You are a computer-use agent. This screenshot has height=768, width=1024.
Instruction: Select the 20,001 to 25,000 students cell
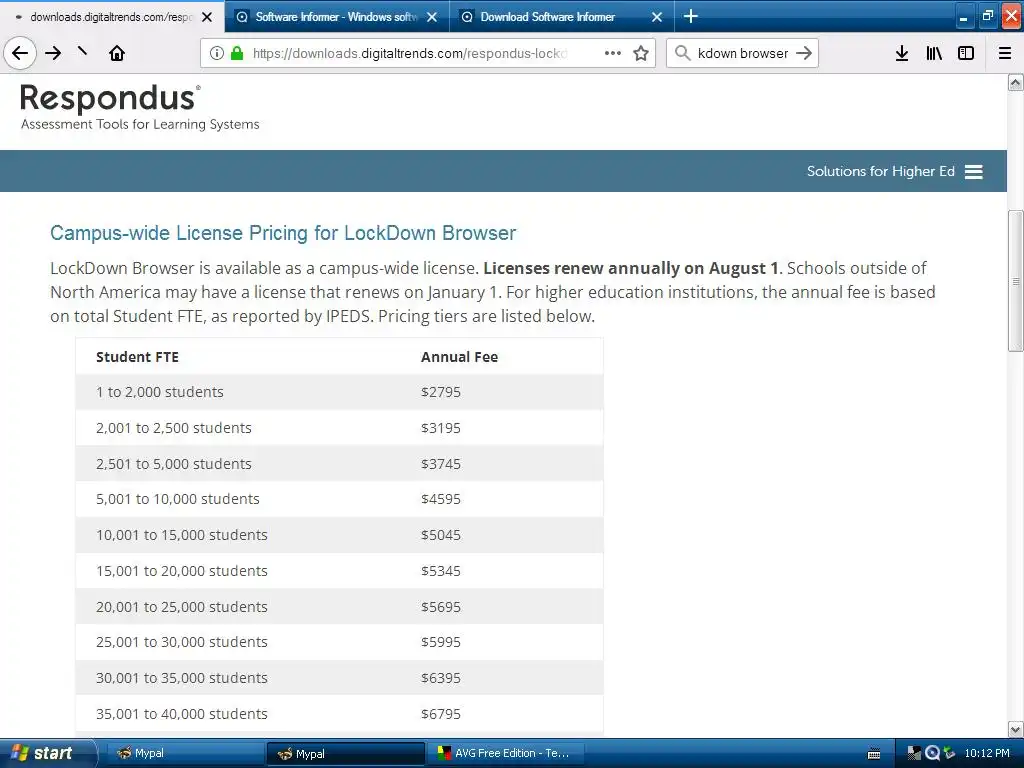coord(182,607)
